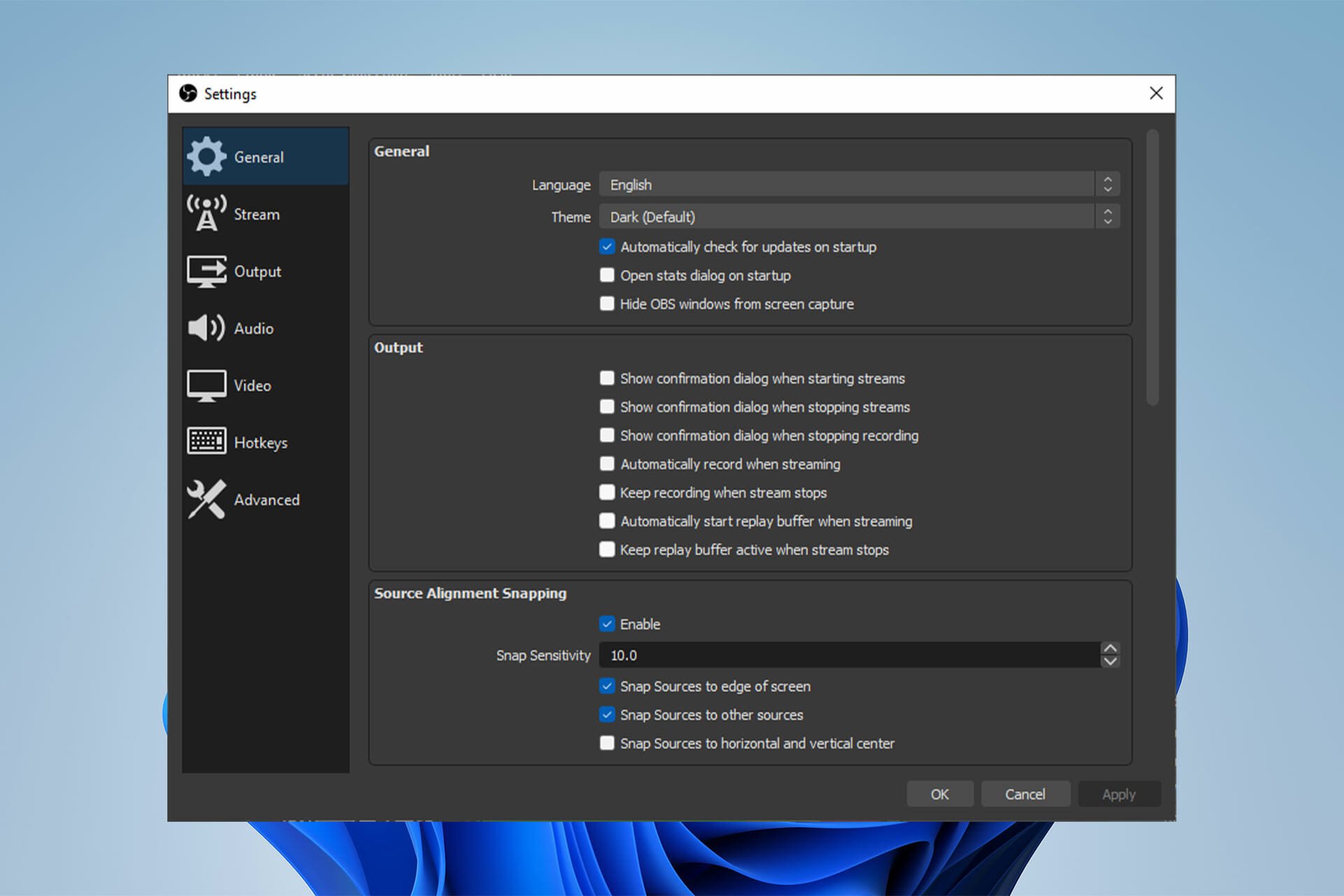
Task: Enable Open stats dialog on startup
Action: (607, 275)
